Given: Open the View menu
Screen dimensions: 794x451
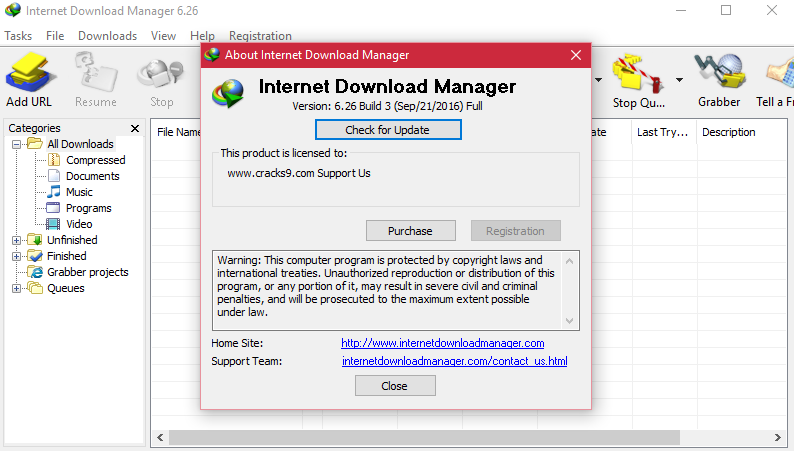Looking at the screenshot, I should [163, 36].
